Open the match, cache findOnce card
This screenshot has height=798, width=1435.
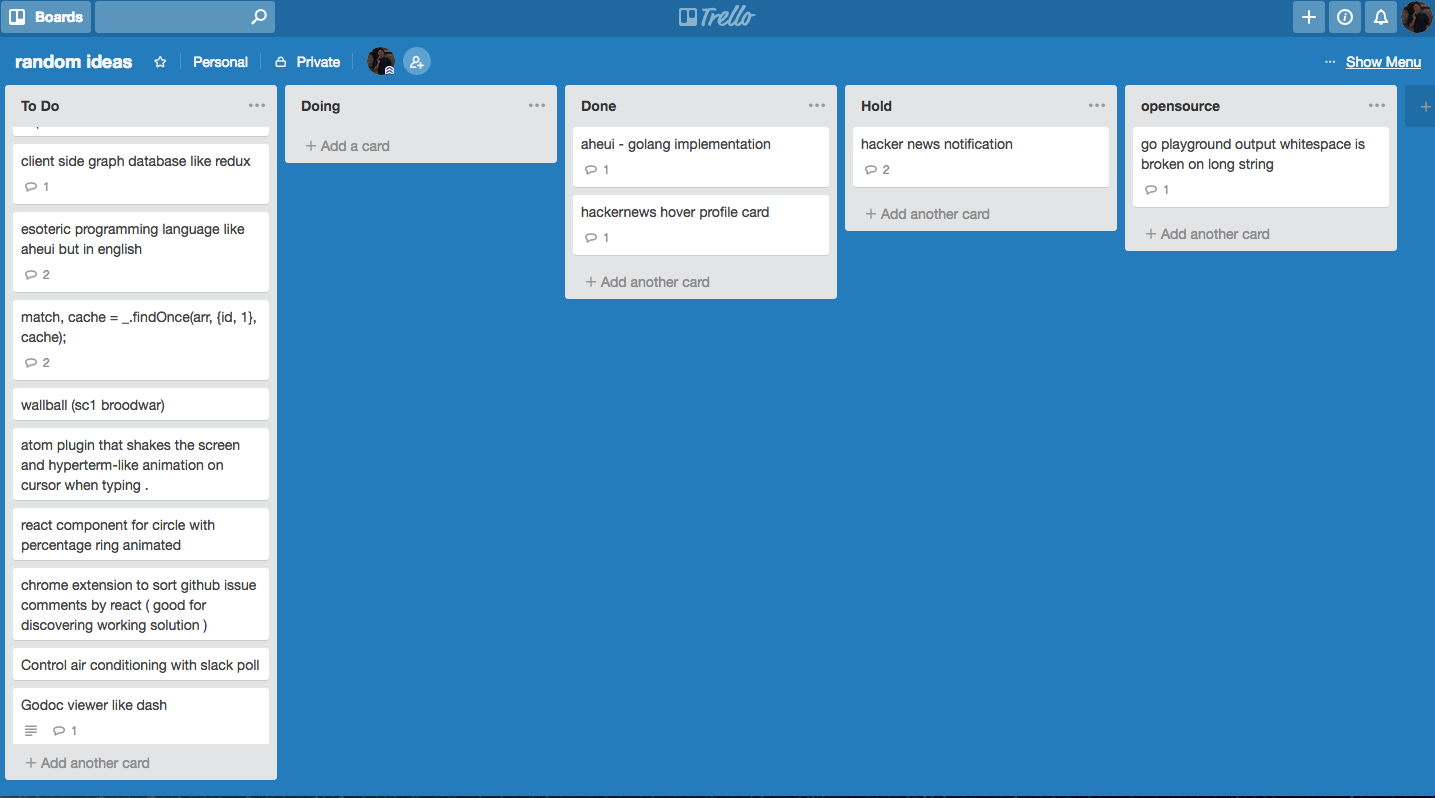pos(141,340)
